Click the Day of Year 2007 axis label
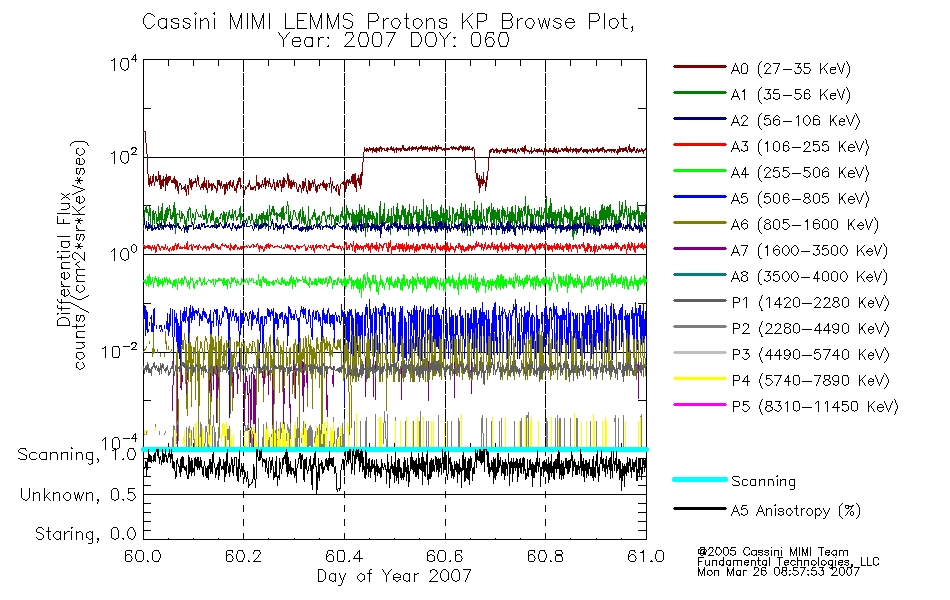The height and width of the screenshot is (600, 950). [394, 576]
